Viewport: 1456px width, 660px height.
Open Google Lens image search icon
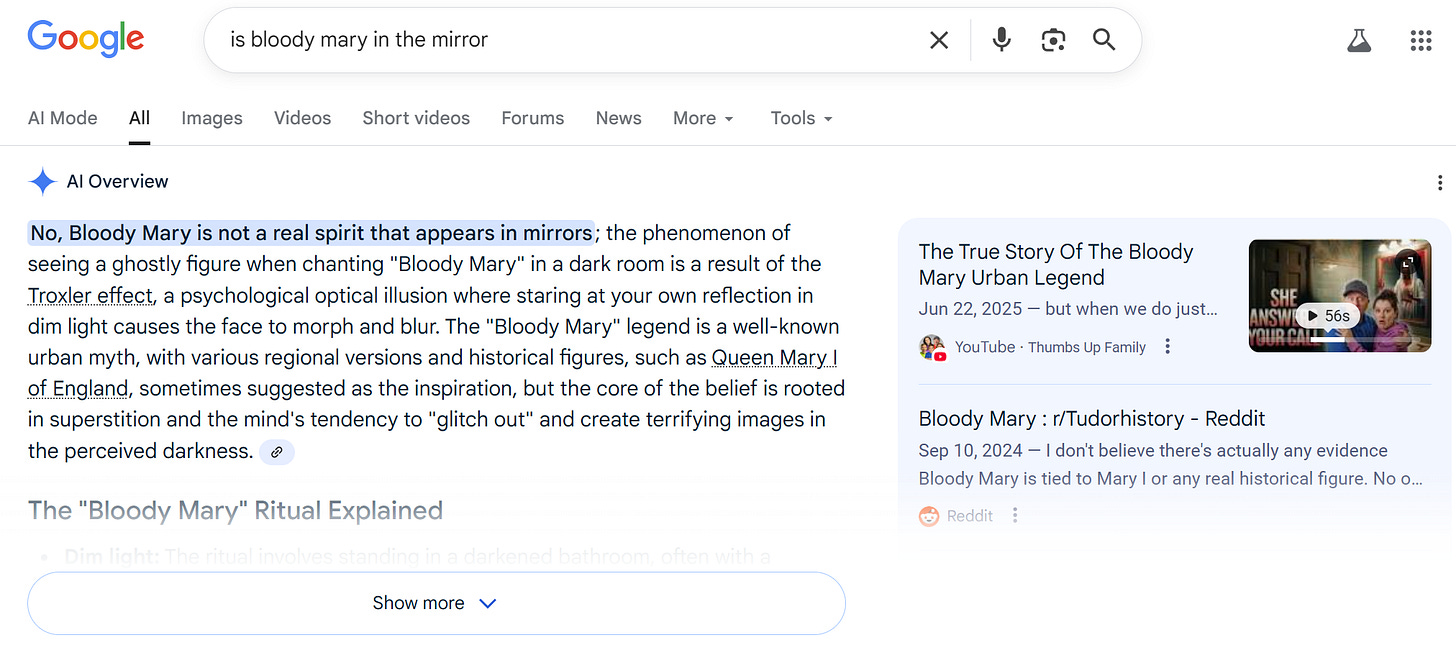1053,40
